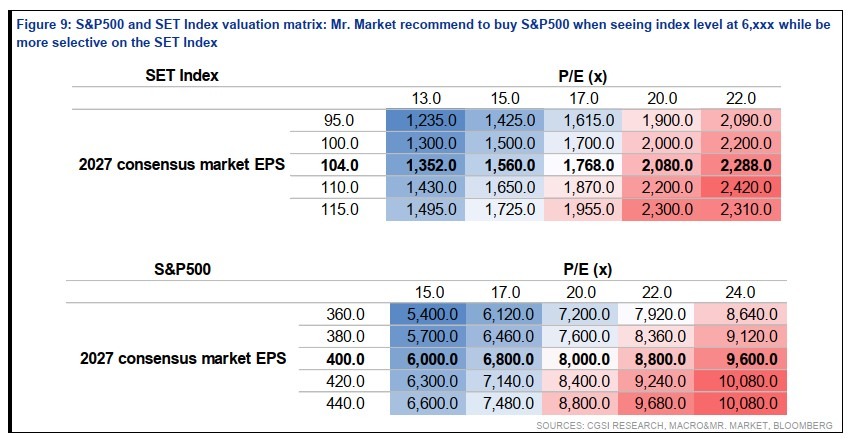This screenshot has height=446, width=856.
Task: Click the sources line mentioning Bloomberg
Action: [684, 425]
